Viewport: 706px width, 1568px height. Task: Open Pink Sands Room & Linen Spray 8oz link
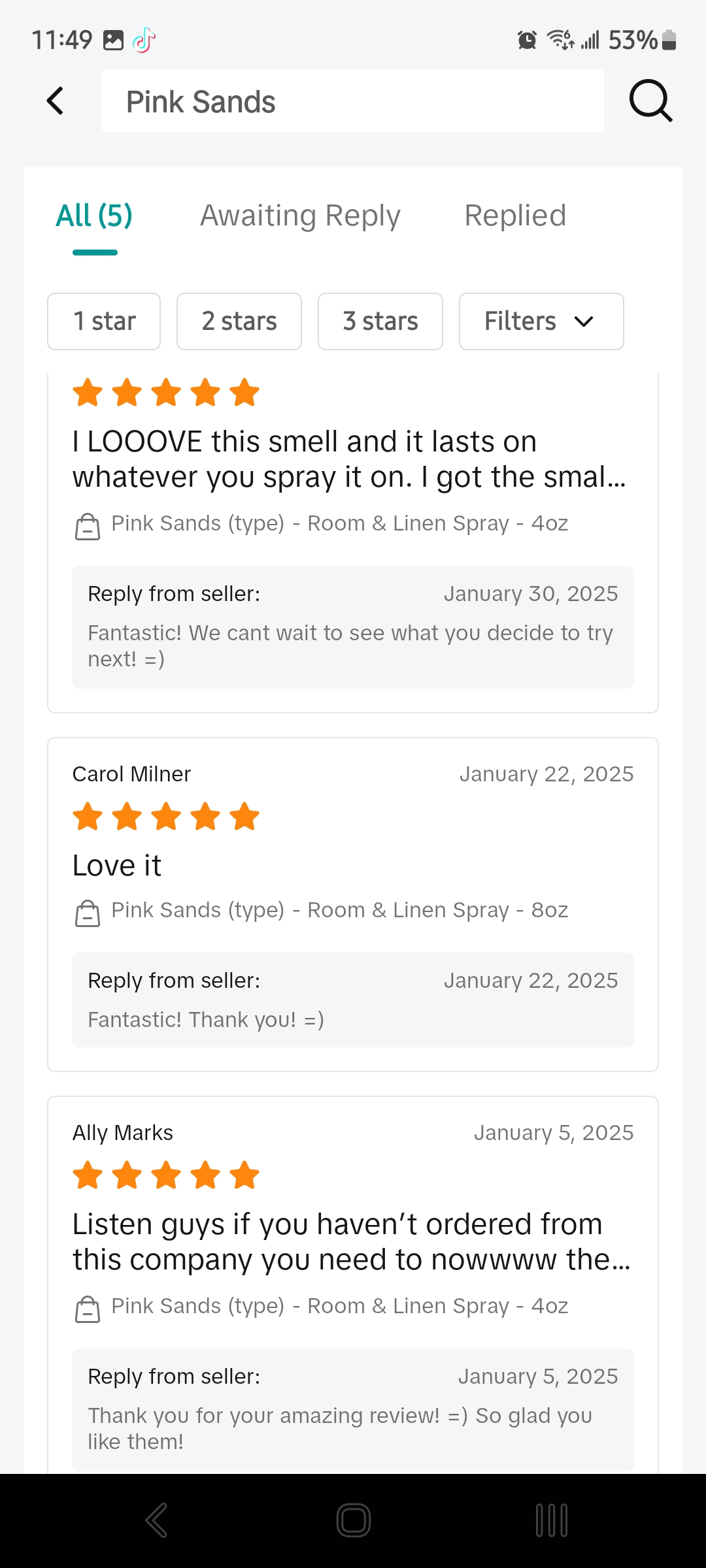(339, 910)
